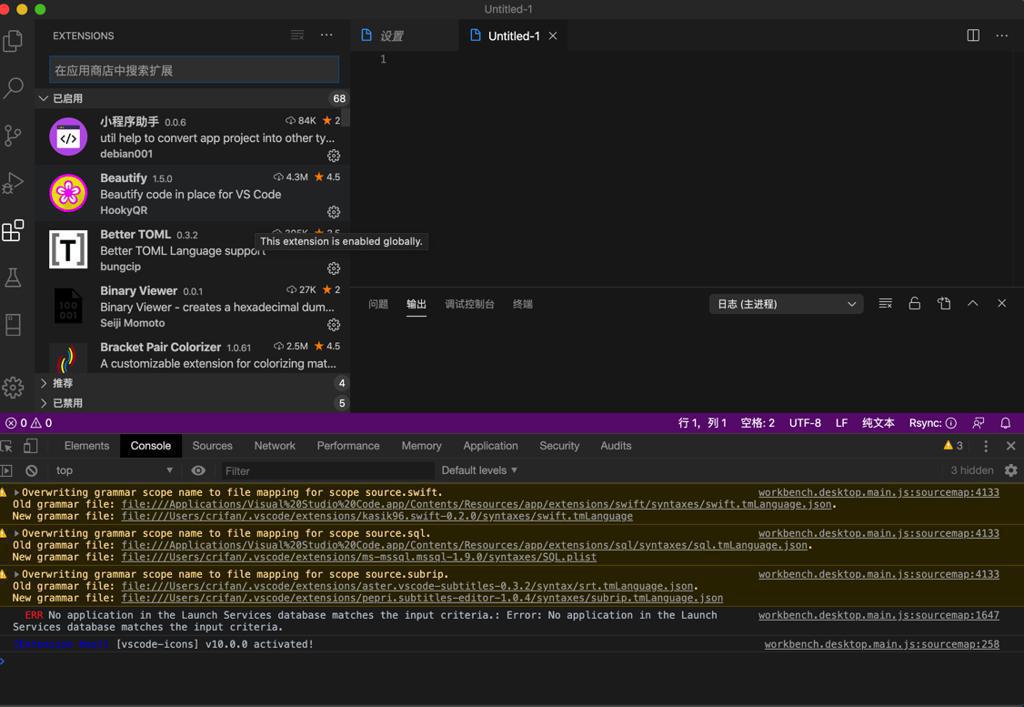The width and height of the screenshot is (1024, 707).
Task: Open the Run and Debug view
Action: point(13,183)
